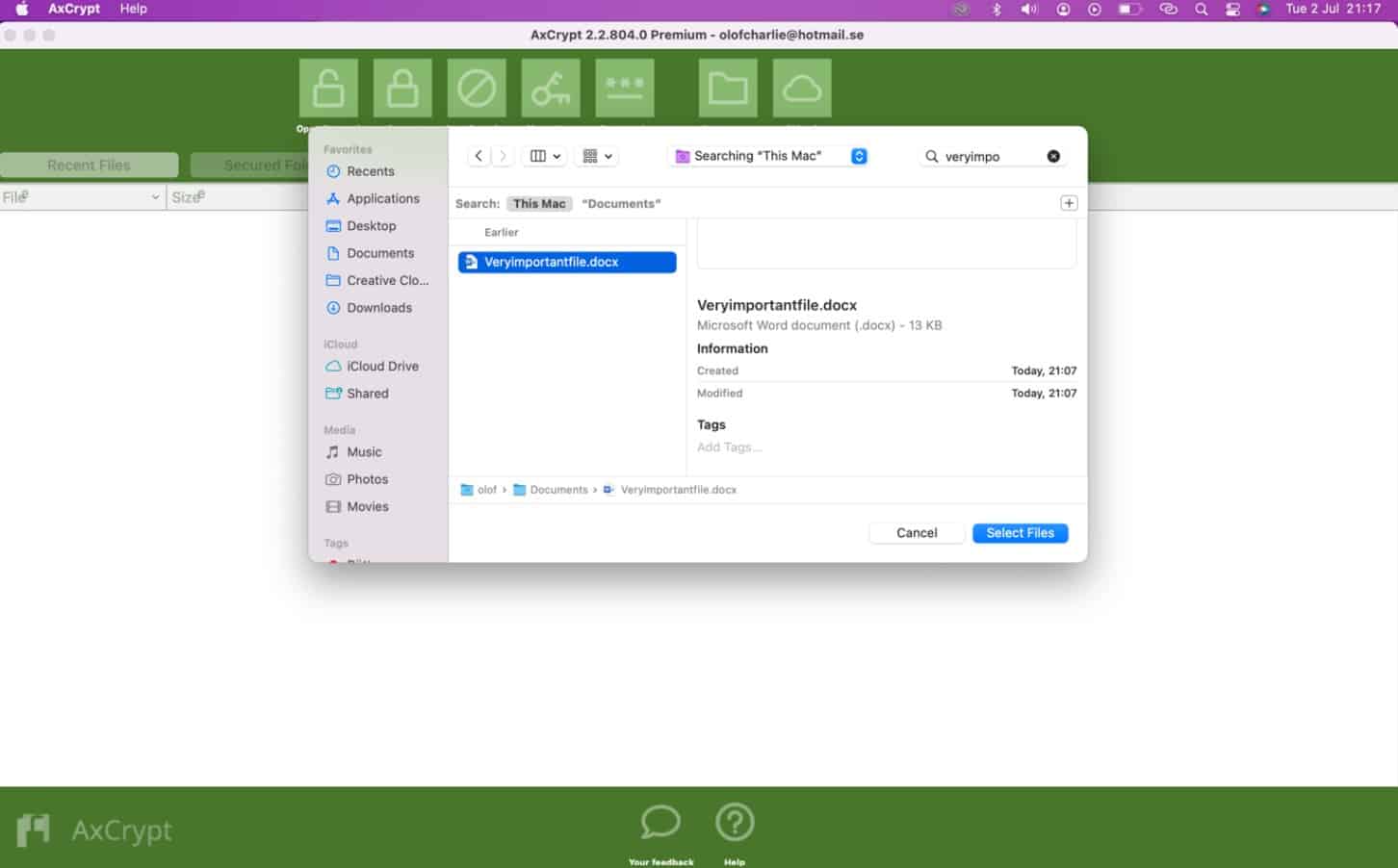Click menu bar date and time
Viewport: 1398px width, 868px height.
(x=1333, y=9)
